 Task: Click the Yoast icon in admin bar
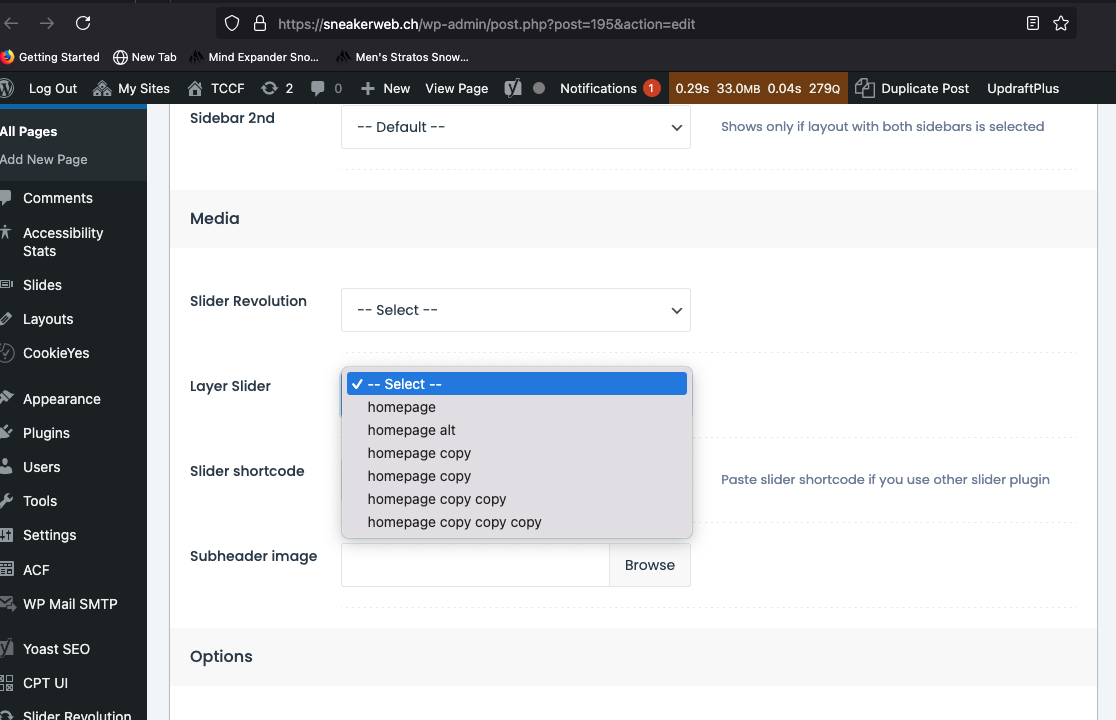pyautogui.click(x=513, y=88)
